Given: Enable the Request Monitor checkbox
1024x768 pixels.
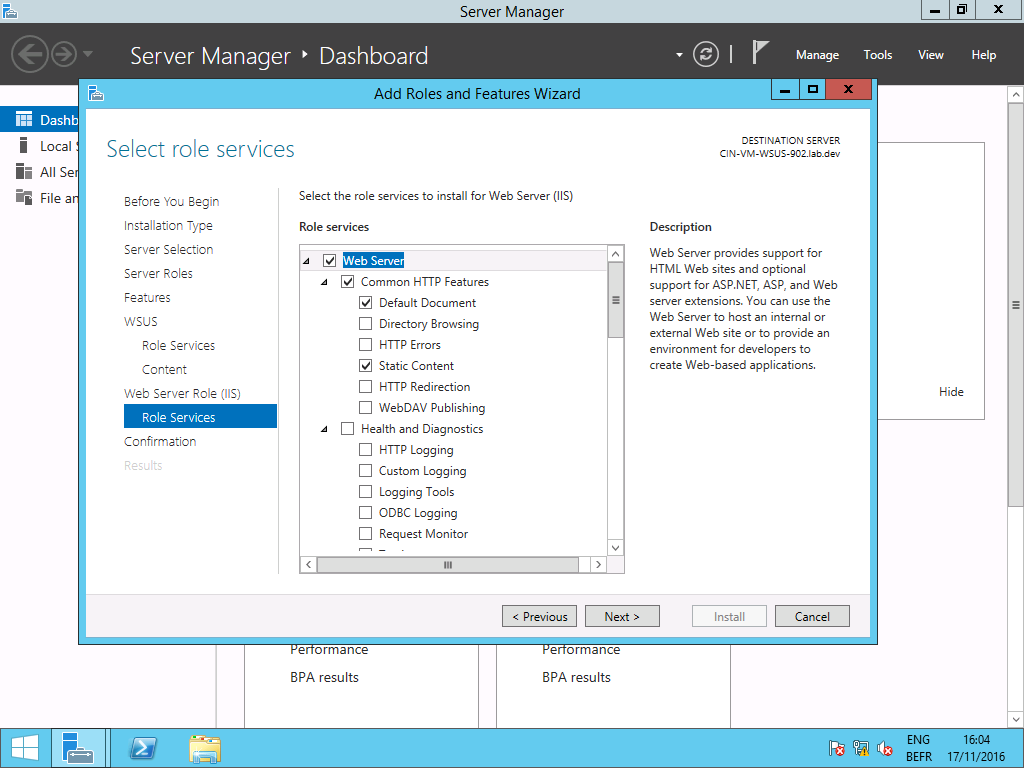Looking at the screenshot, I should pos(366,534).
